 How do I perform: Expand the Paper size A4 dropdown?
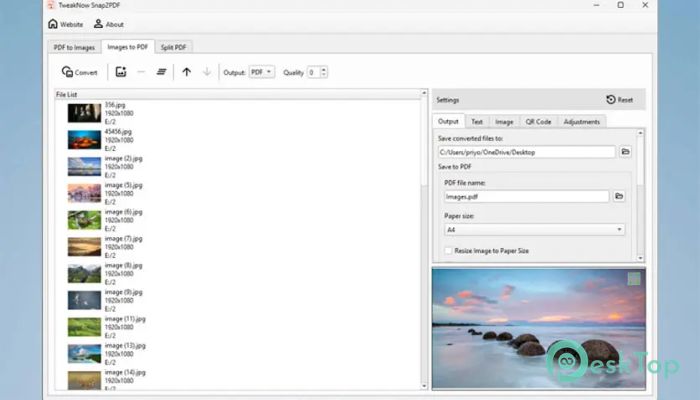(x=534, y=229)
